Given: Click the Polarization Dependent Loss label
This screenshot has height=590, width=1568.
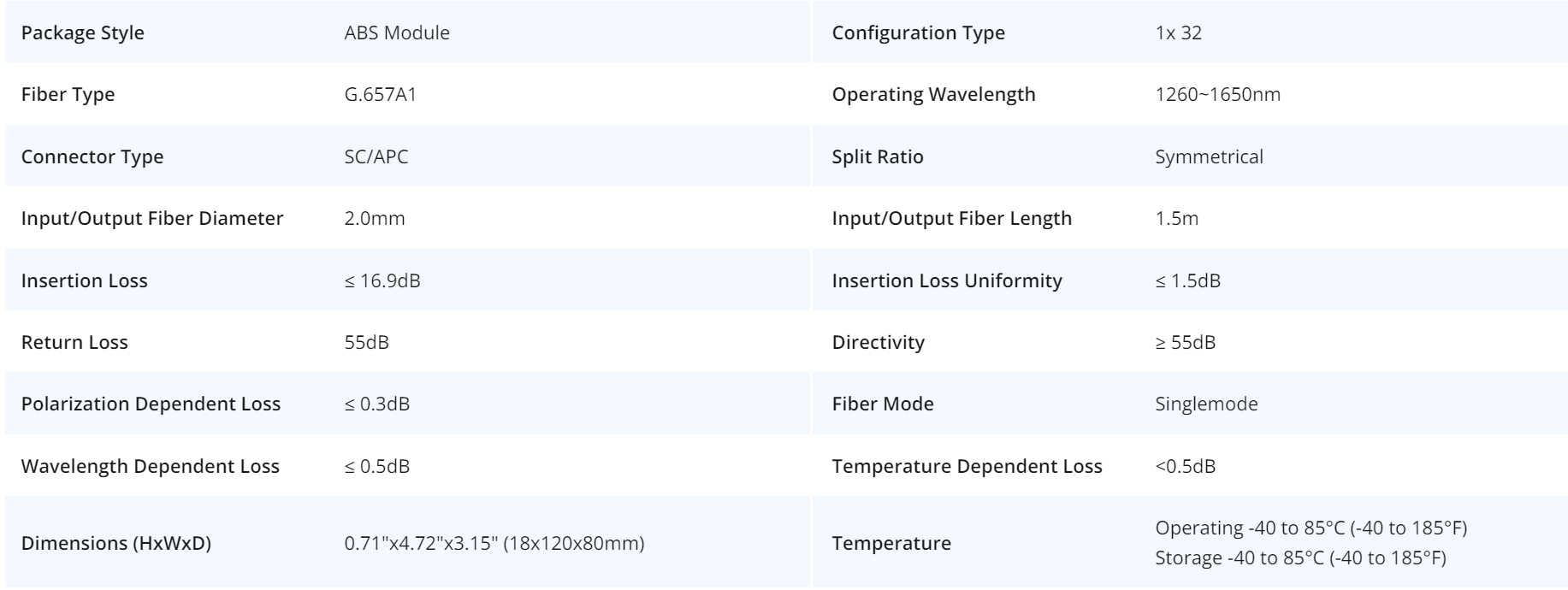Looking at the screenshot, I should tap(151, 404).
